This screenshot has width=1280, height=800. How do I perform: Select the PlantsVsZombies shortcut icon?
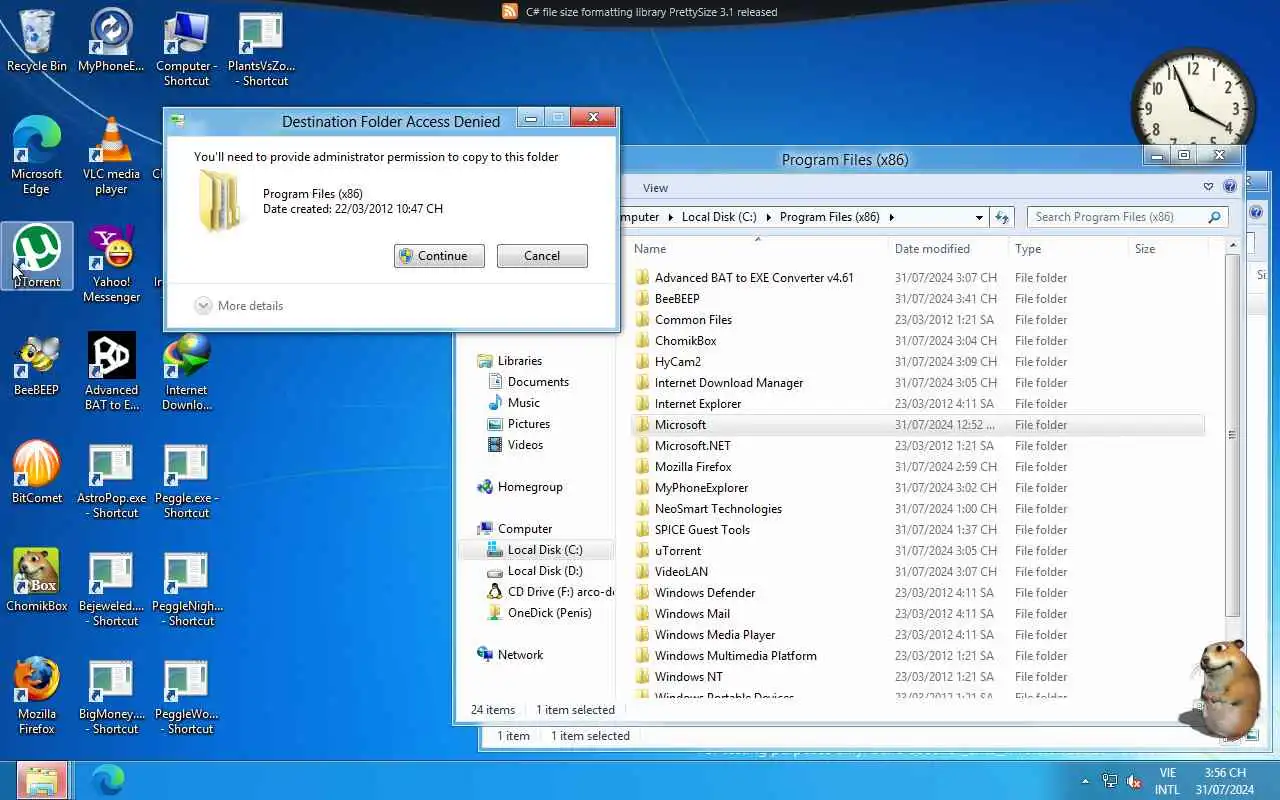[x=261, y=47]
